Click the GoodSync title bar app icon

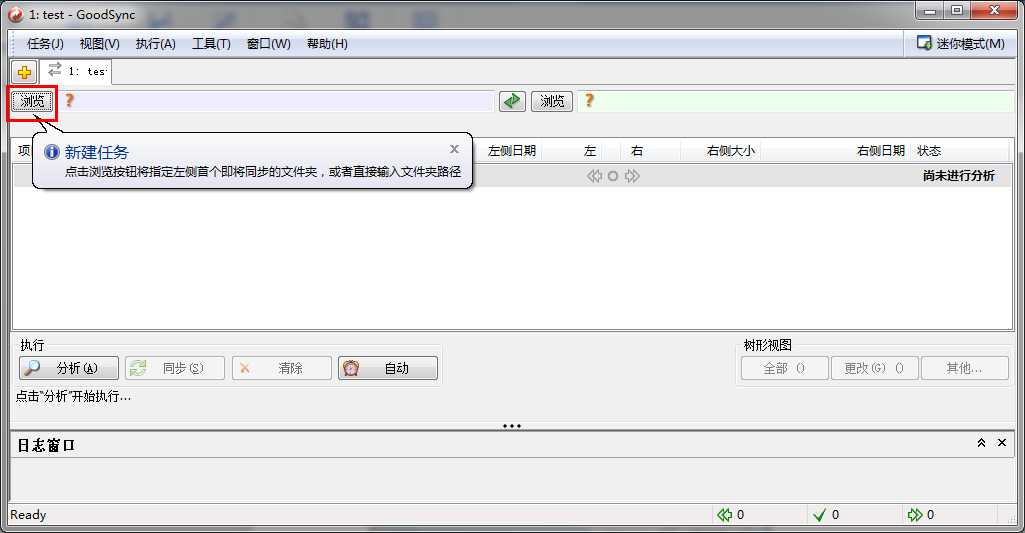[15, 14]
